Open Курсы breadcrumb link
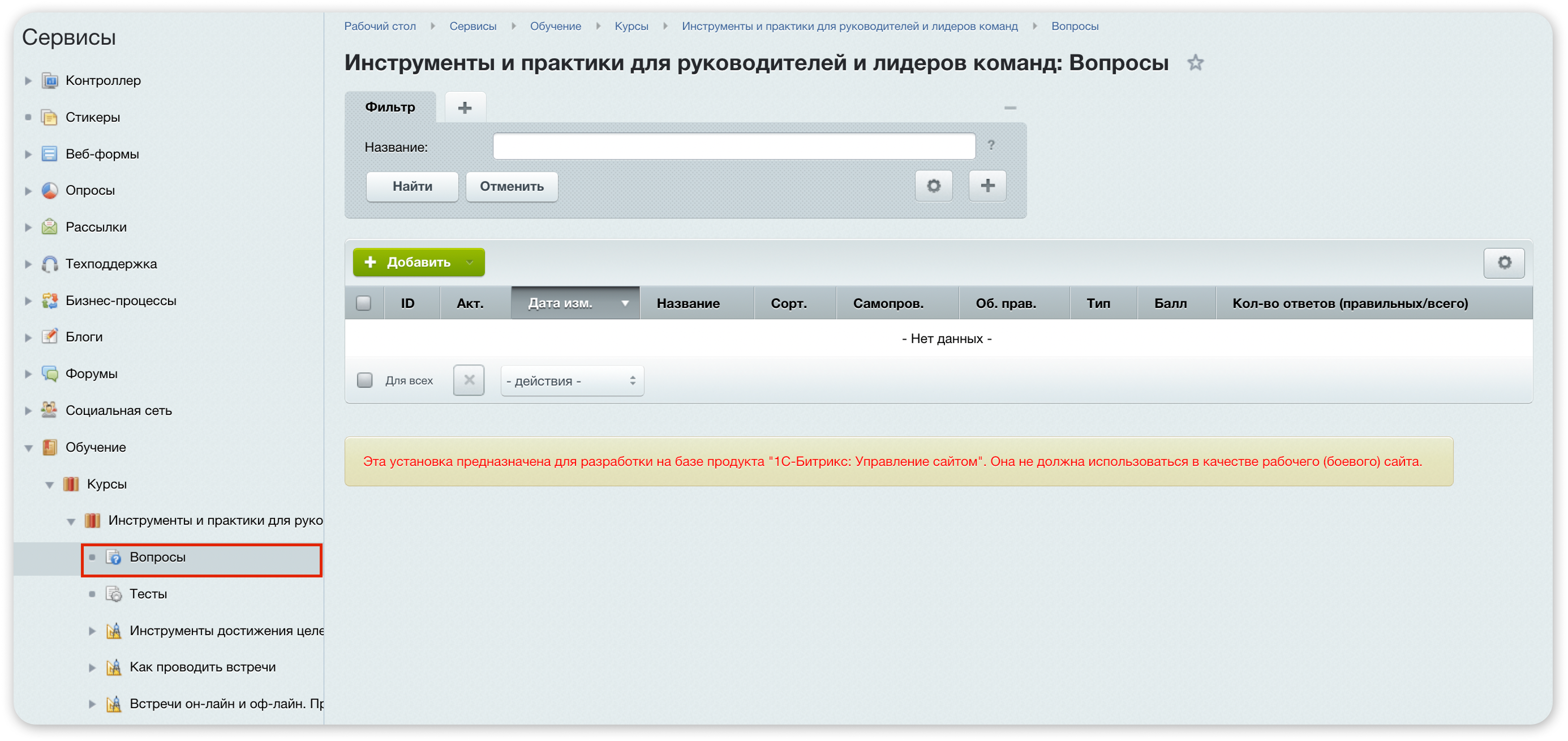This screenshot has height=741, width=1568. 631,26
